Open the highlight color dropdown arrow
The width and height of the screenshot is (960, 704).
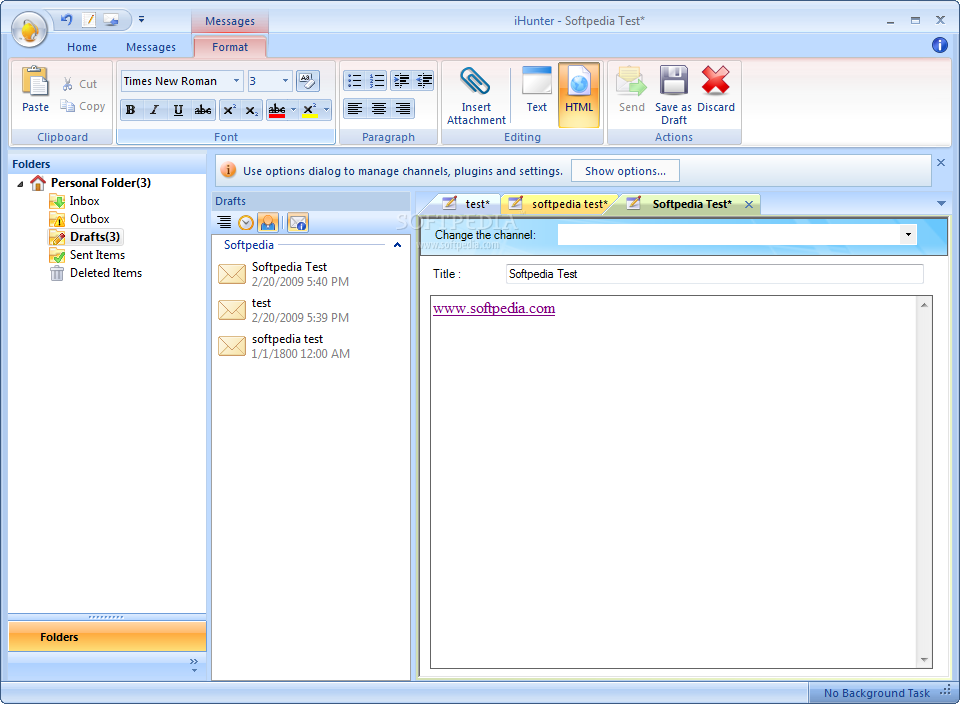(x=326, y=110)
